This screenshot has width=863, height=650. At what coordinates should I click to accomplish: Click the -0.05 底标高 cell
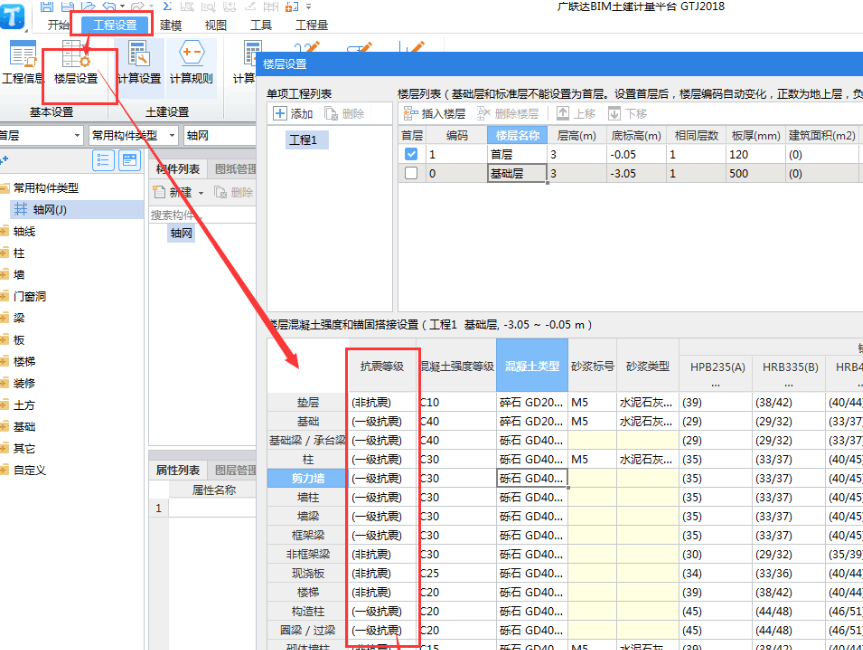pos(636,154)
